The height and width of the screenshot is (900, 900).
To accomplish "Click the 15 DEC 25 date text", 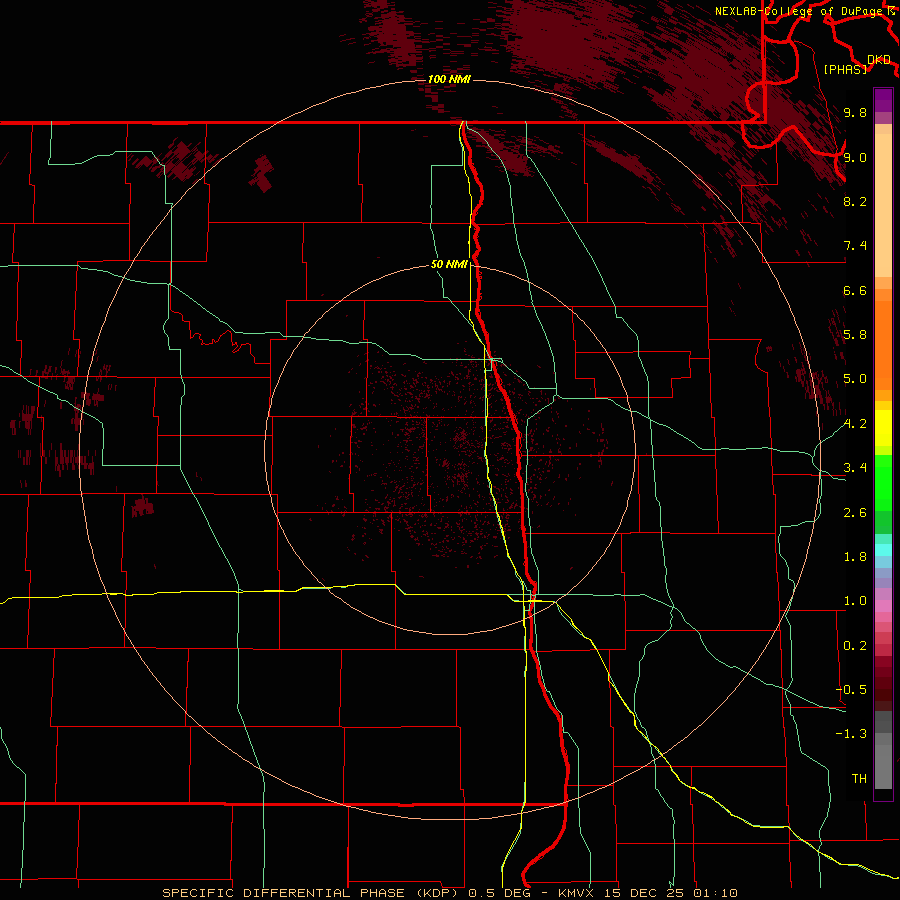I will tap(646, 893).
